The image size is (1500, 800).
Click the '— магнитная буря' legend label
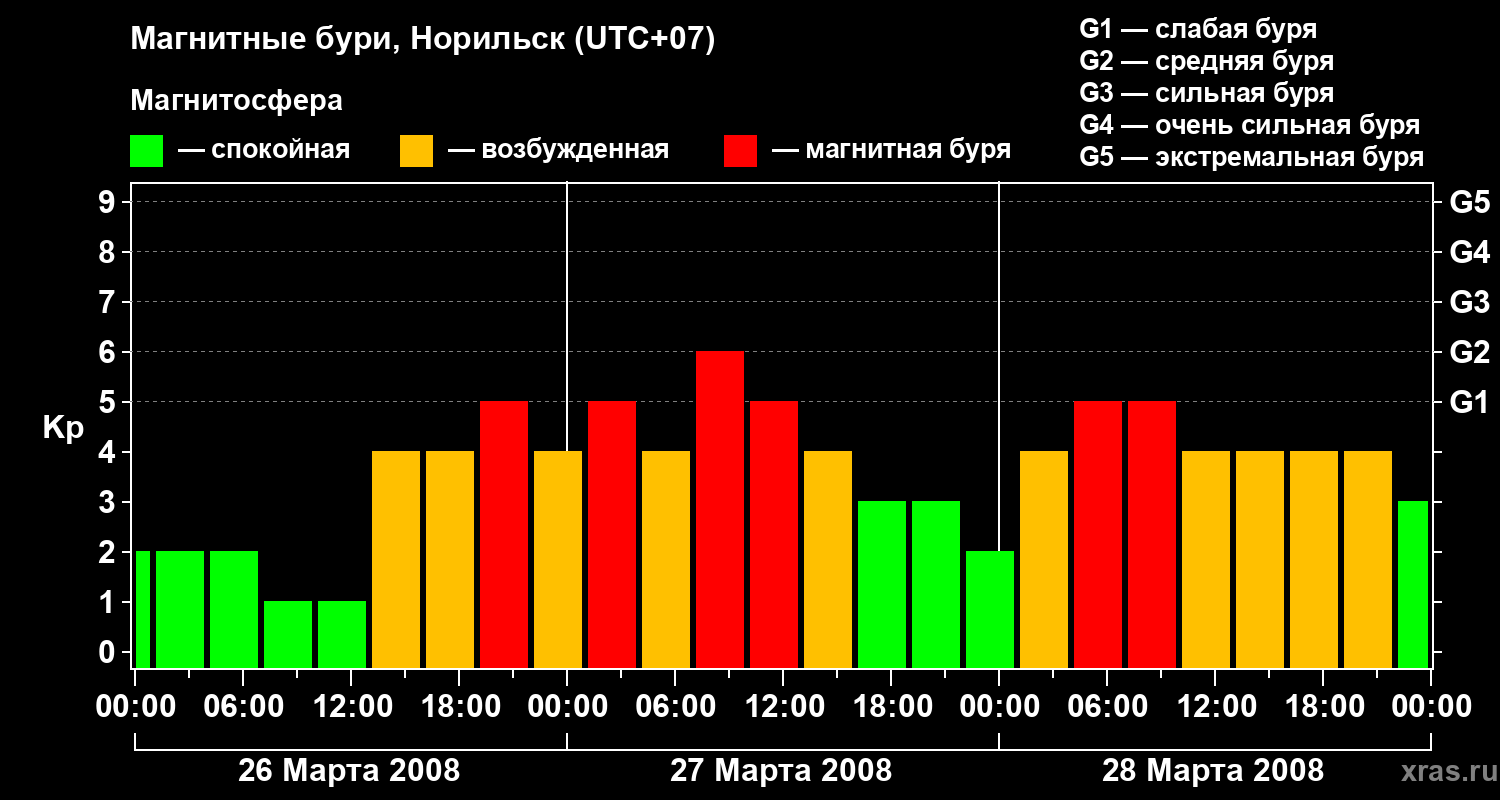(x=892, y=150)
